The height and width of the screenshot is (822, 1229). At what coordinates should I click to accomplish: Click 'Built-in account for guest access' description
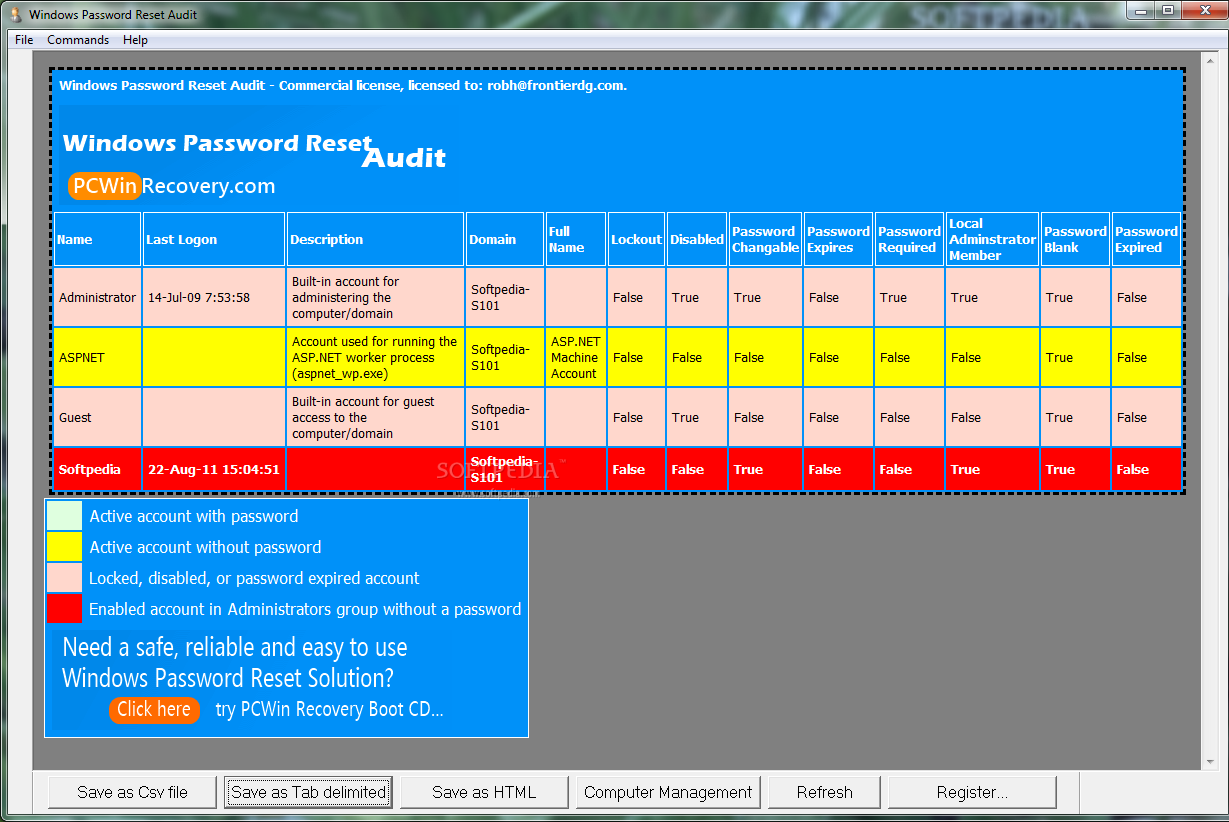click(x=376, y=417)
